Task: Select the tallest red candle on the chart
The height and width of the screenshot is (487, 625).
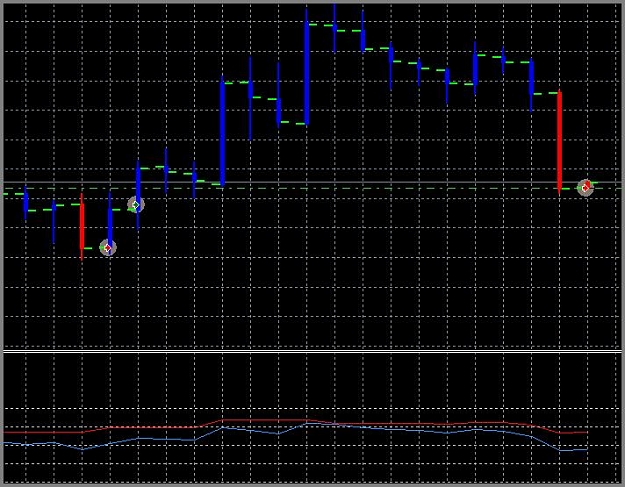Action: pos(560,142)
